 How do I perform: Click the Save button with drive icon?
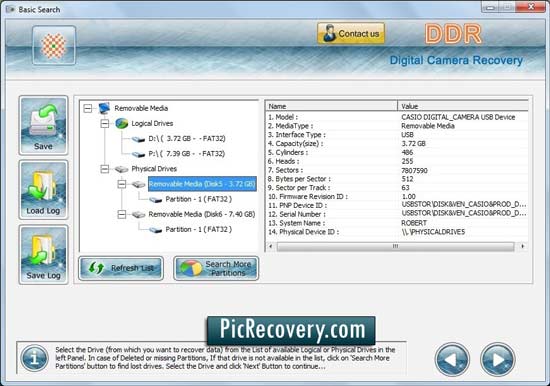[x=43, y=126]
